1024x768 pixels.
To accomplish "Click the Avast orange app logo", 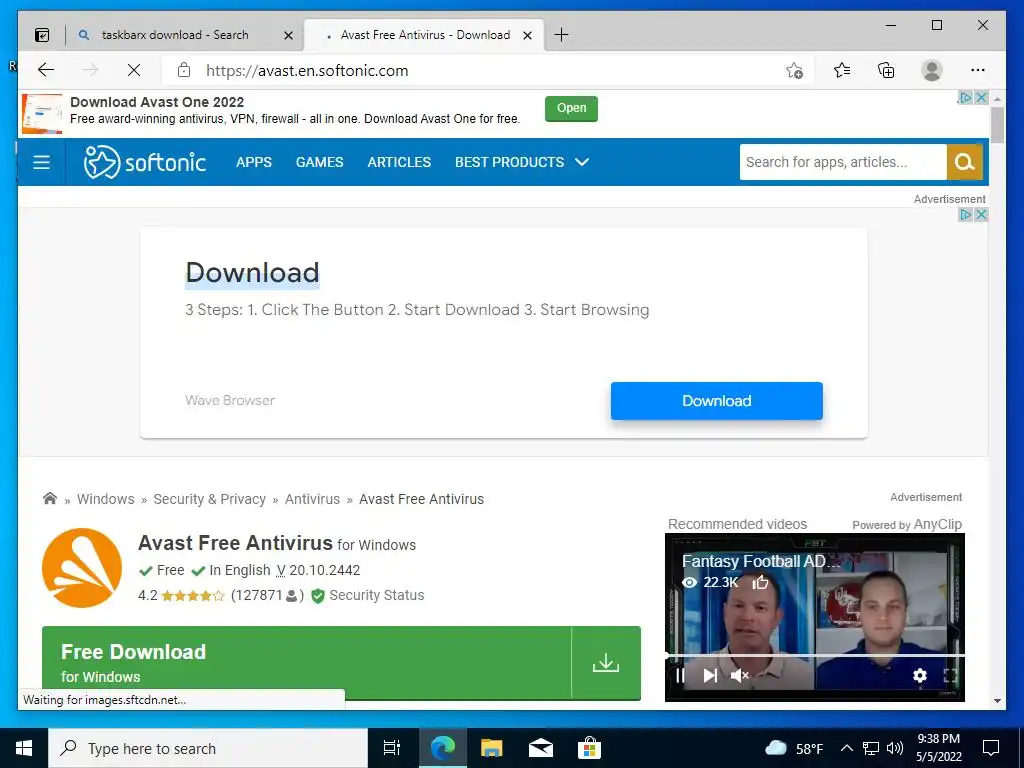I will point(82,568).
